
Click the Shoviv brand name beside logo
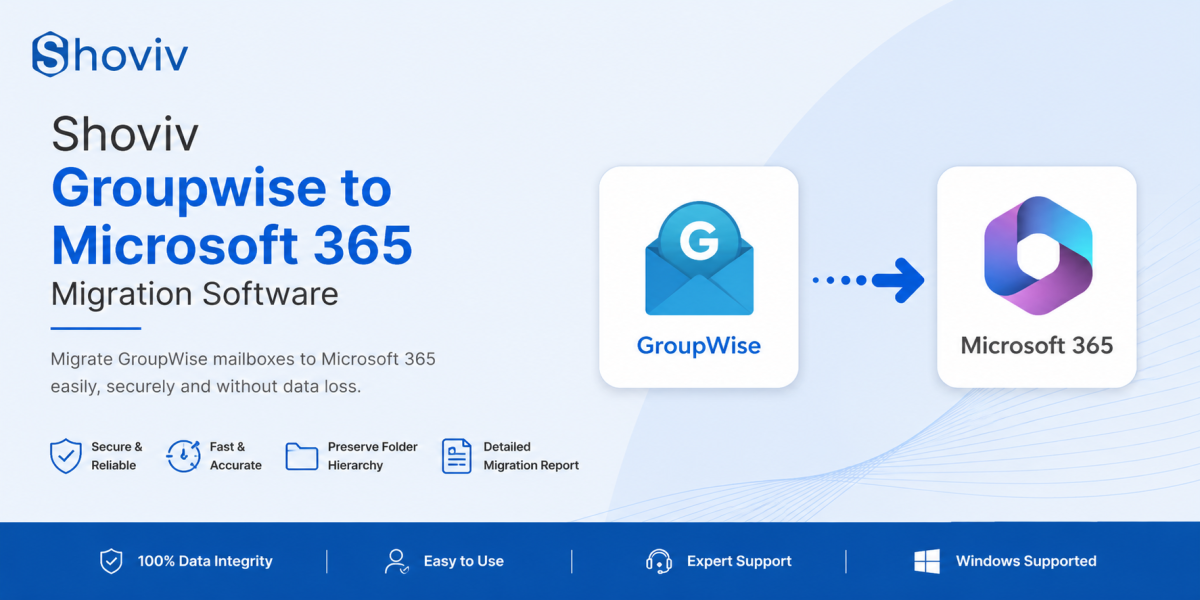pyautogui.click(x=129, y=54)
